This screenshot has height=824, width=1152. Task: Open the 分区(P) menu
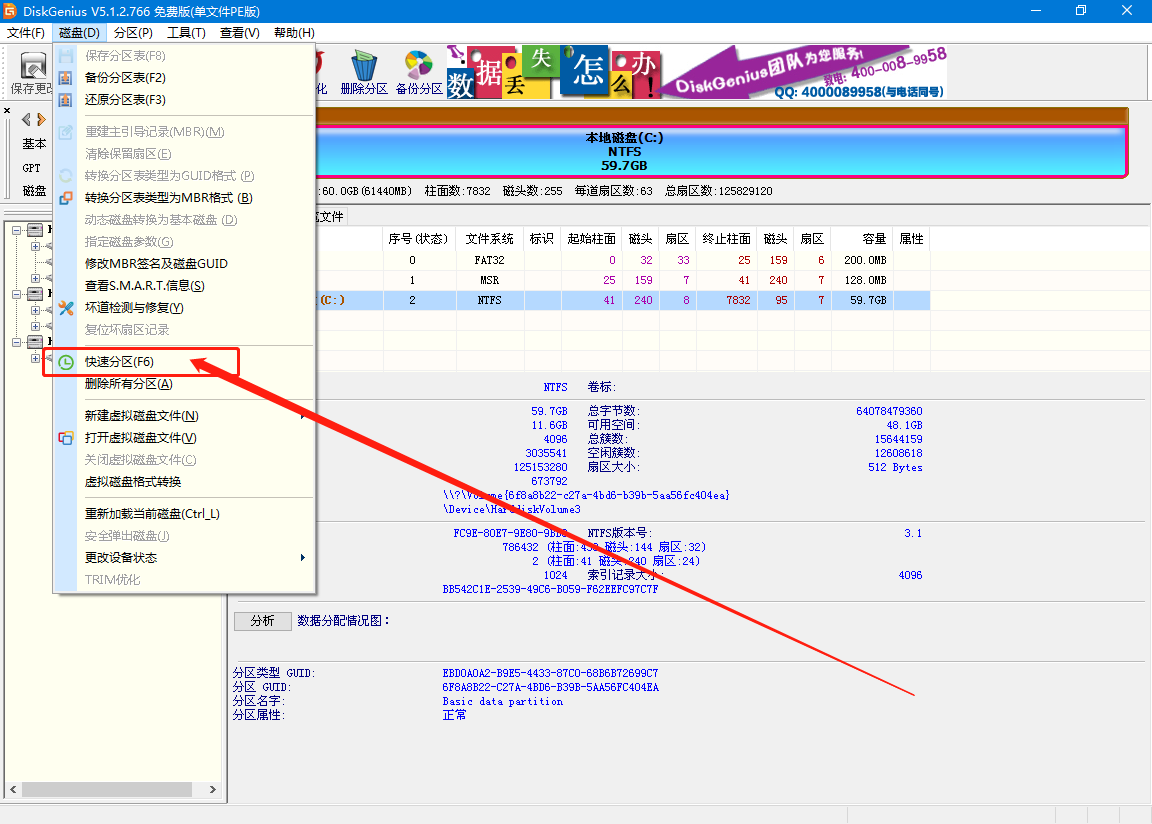[x=133, y=33]
